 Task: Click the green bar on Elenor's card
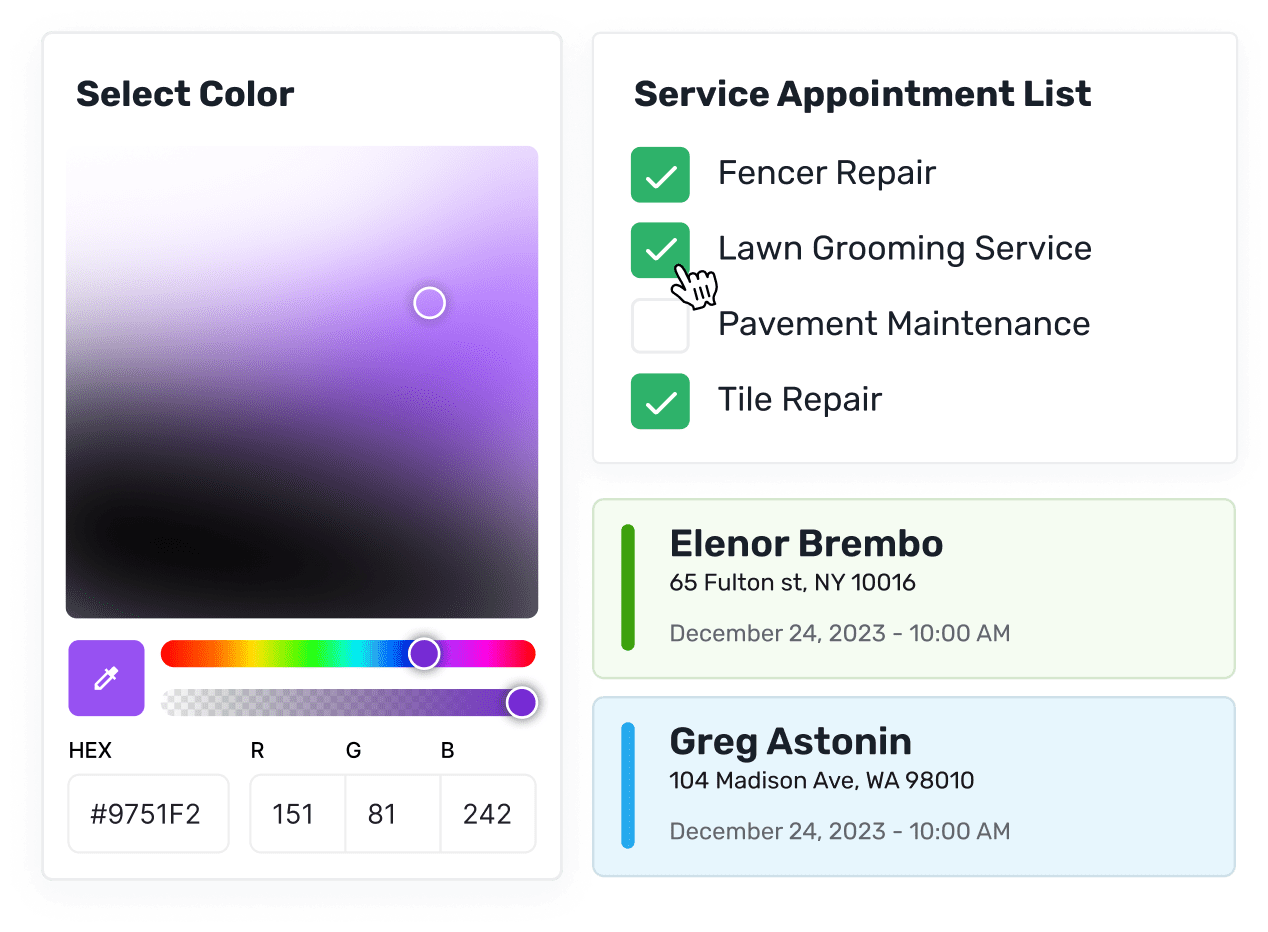[628, 588]
